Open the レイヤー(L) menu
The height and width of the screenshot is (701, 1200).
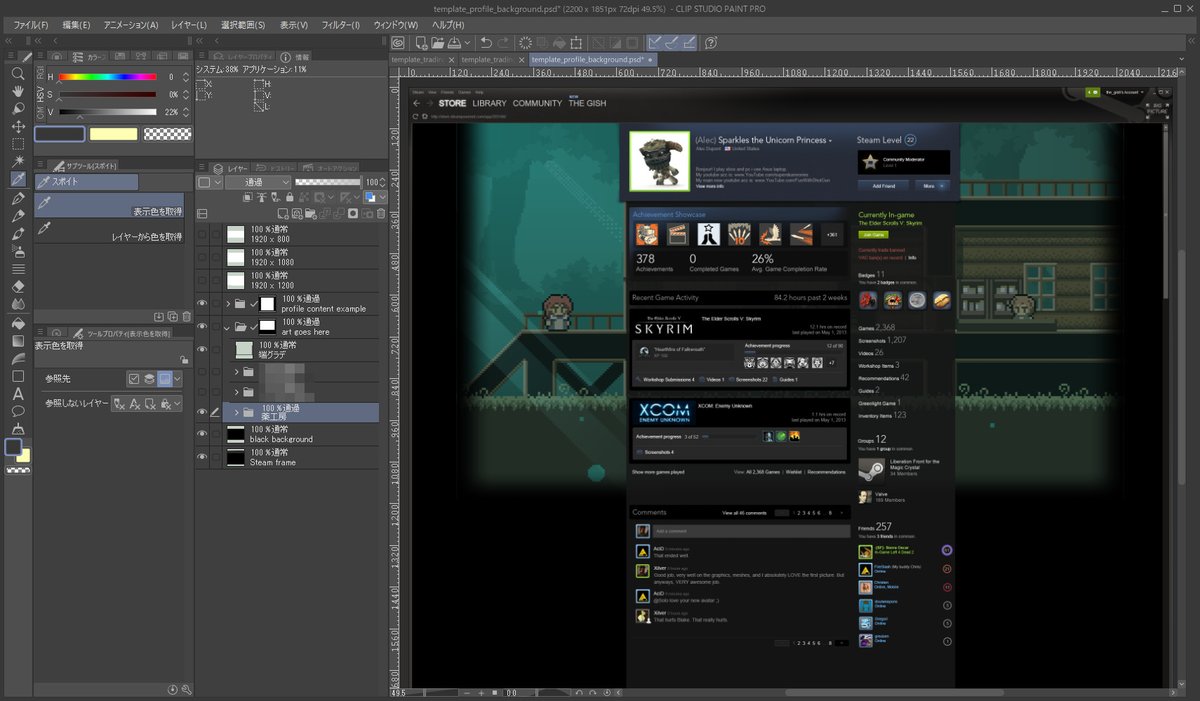pyautogui.click(x=189, y=25)
